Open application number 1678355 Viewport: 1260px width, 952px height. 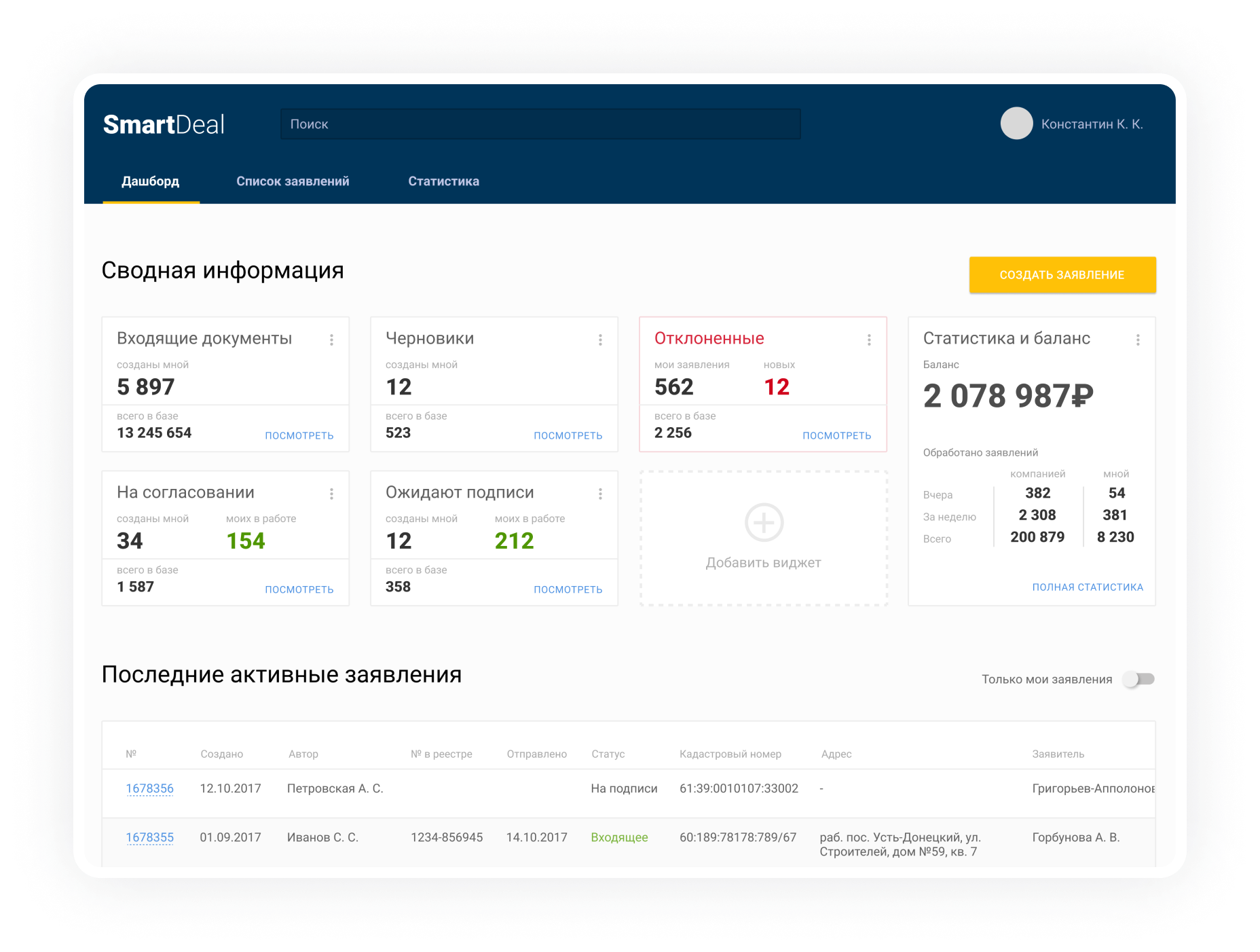pos(150,837)
